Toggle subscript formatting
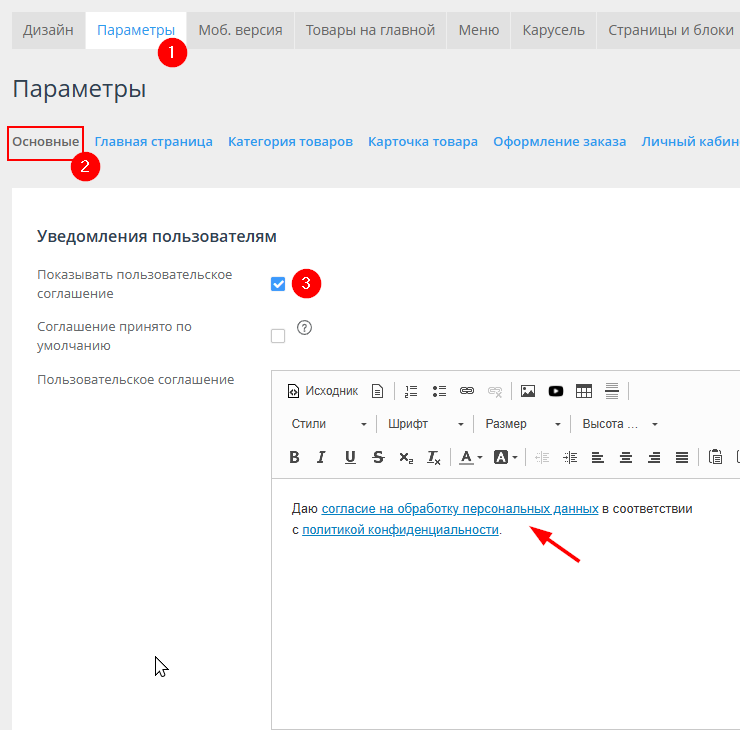The width and height of the screenshot is (740, 730). pos(406,457)
